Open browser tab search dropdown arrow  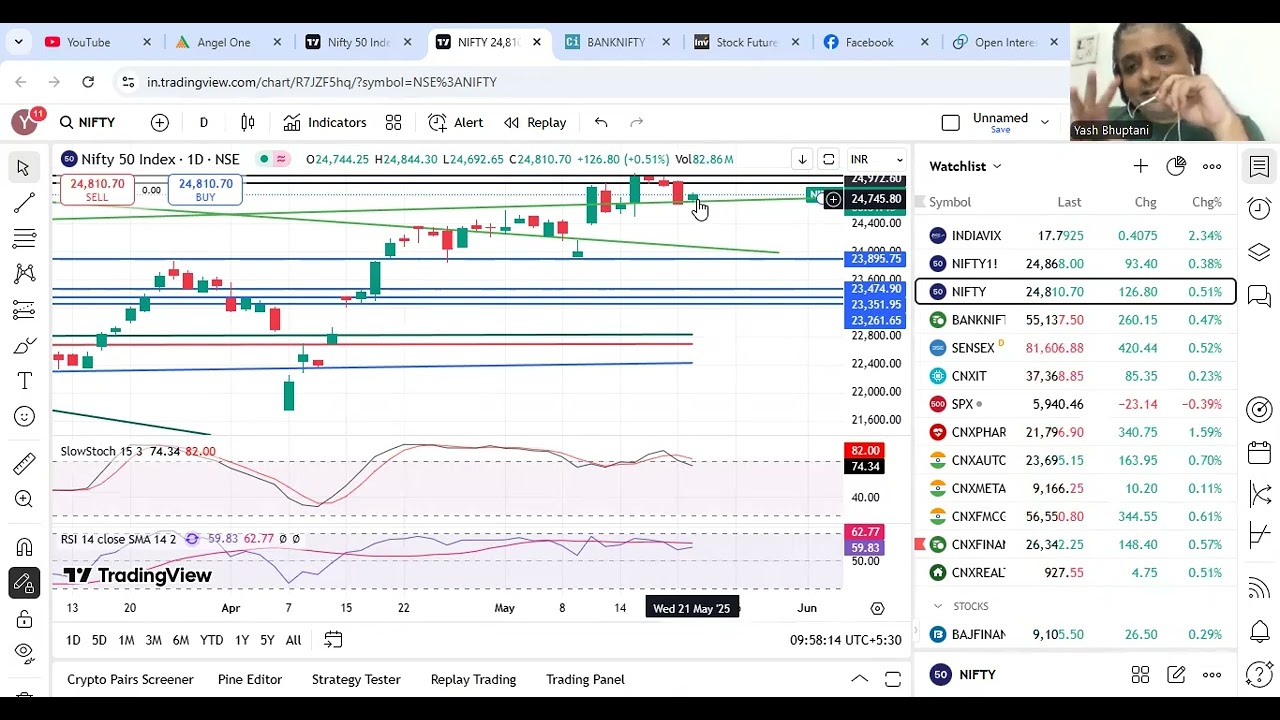[18, 42]
